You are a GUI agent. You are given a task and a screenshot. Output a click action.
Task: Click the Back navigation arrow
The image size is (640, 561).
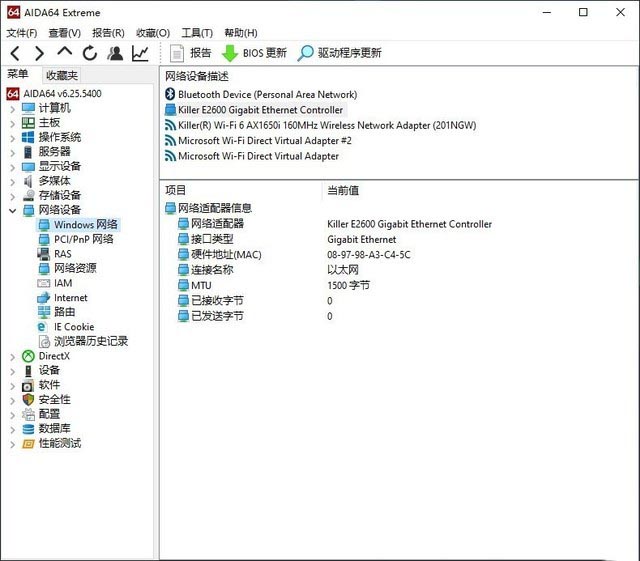pyautogui.click(x=15, y=53)
